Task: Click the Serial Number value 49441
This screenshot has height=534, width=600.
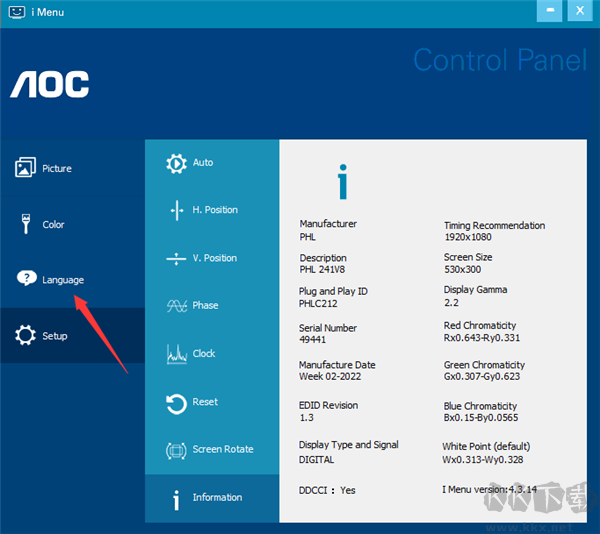Action: click(313, 340)
